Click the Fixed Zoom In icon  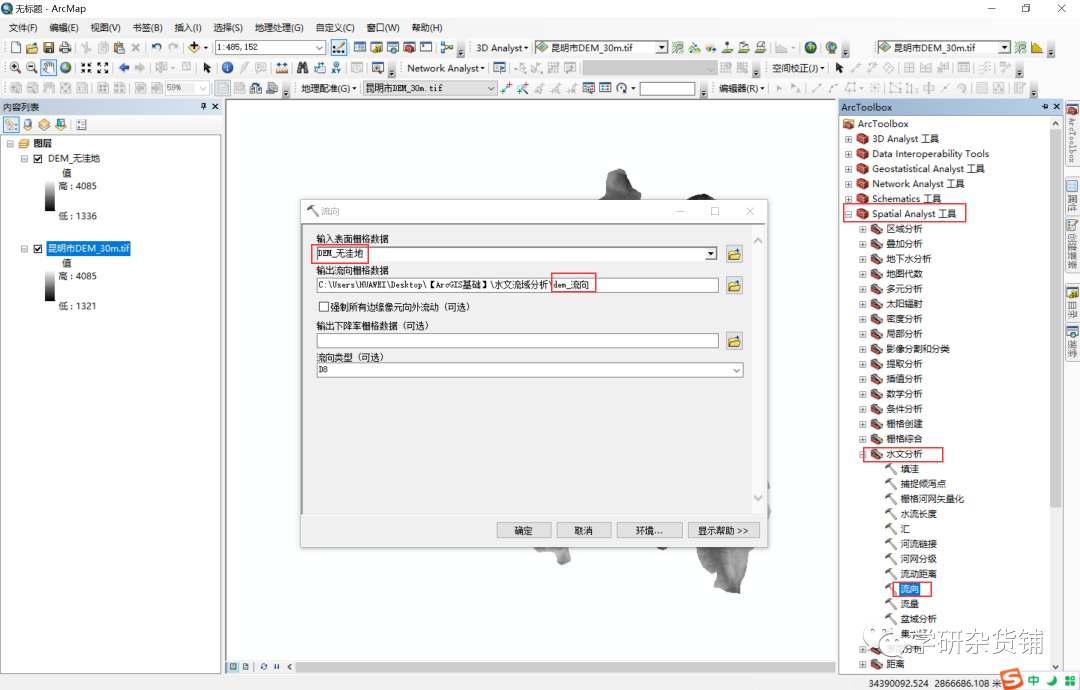(86, 67)
